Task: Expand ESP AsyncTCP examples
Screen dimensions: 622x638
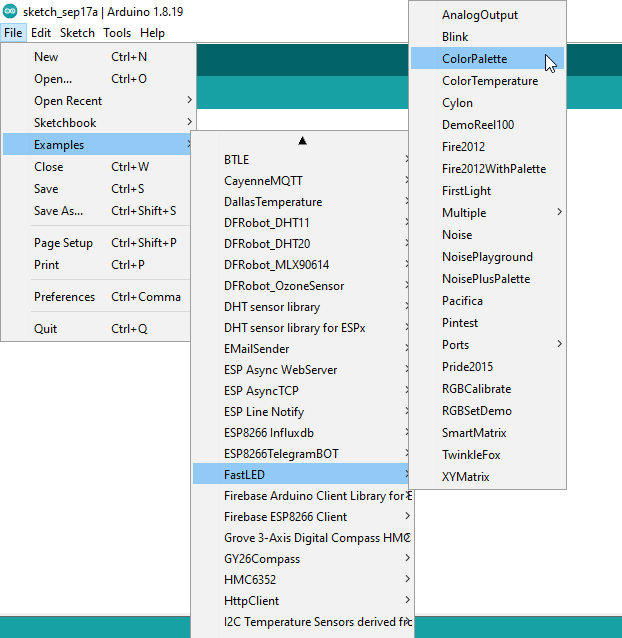Action: (x=302, y=391)
